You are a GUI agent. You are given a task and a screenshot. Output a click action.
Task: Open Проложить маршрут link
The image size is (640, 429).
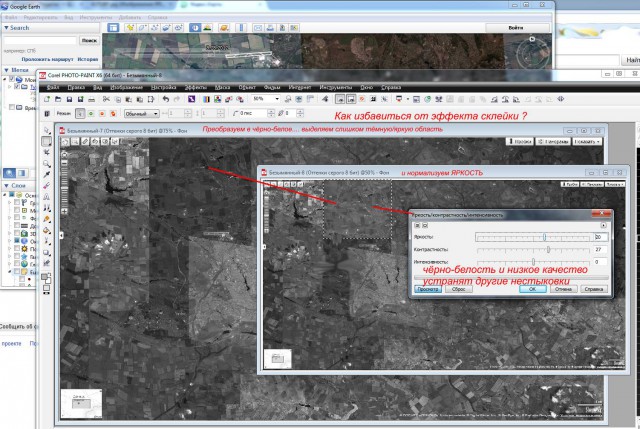coord(47,59)
